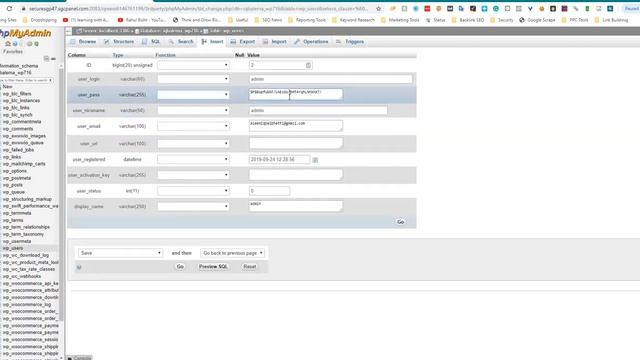Open function dropdown for display_name row
This screenshot has width=640, height=360.
coord(193,207)
